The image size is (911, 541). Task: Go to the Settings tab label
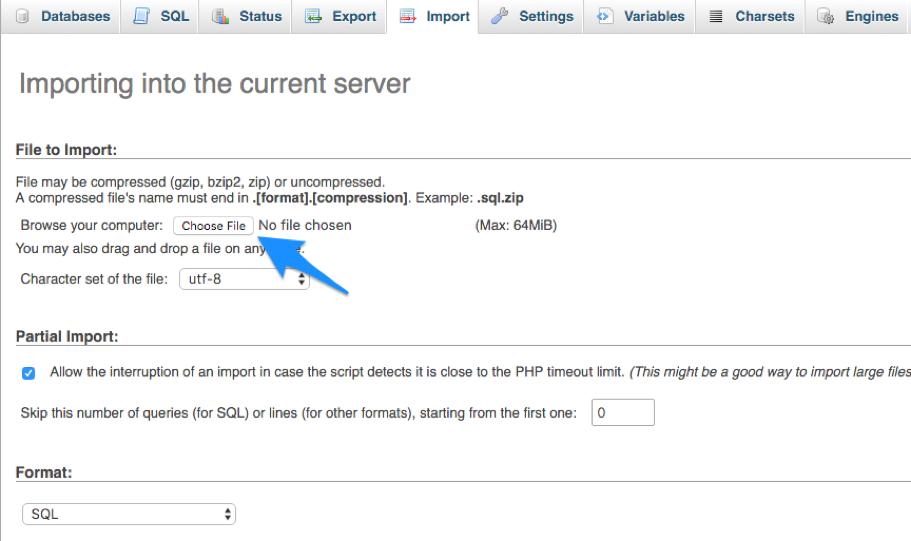point(546,17)
